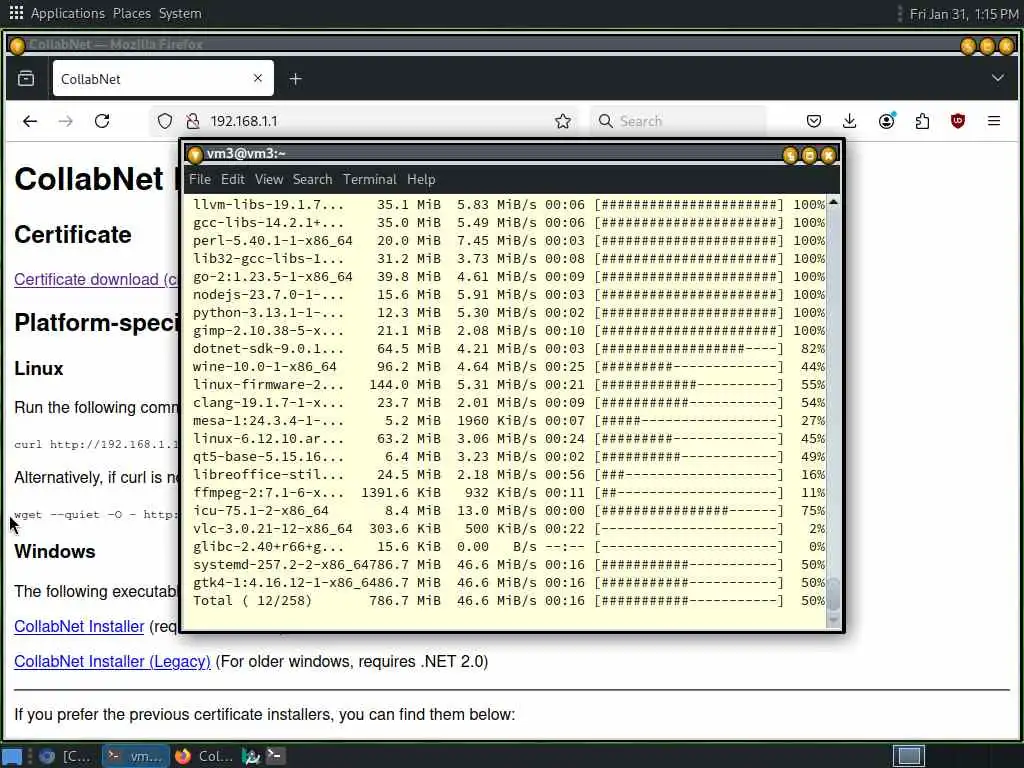
Task: Open the Pocket save icon
Action: [814, 121]
